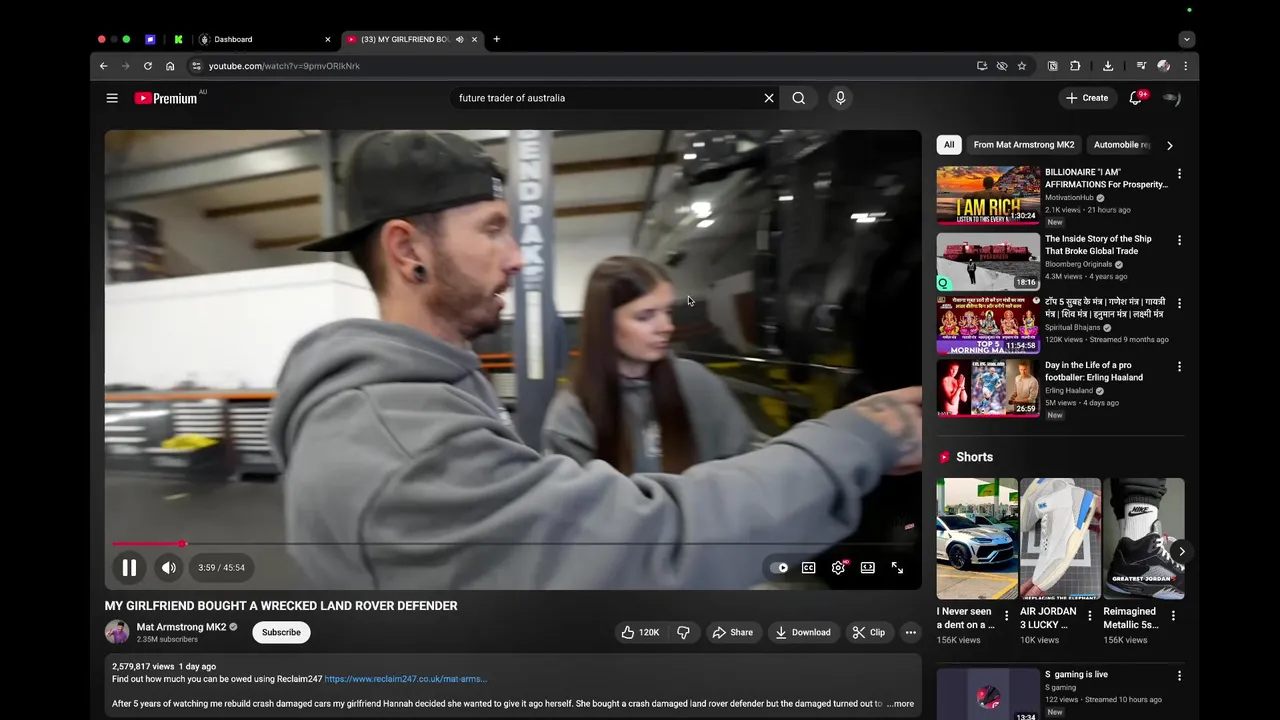The image size is (1280, 720).
Task: Toggle closed captions
Action: pyautogui.click(x=808, y=568)
